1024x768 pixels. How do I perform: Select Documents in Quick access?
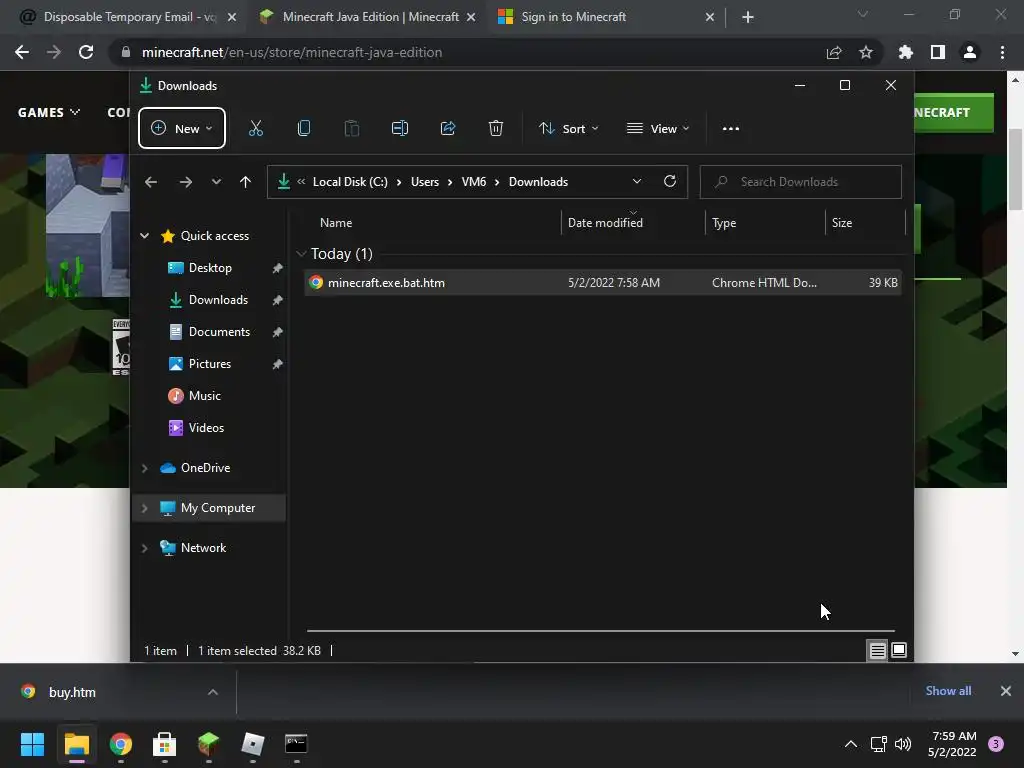[219, 332]
